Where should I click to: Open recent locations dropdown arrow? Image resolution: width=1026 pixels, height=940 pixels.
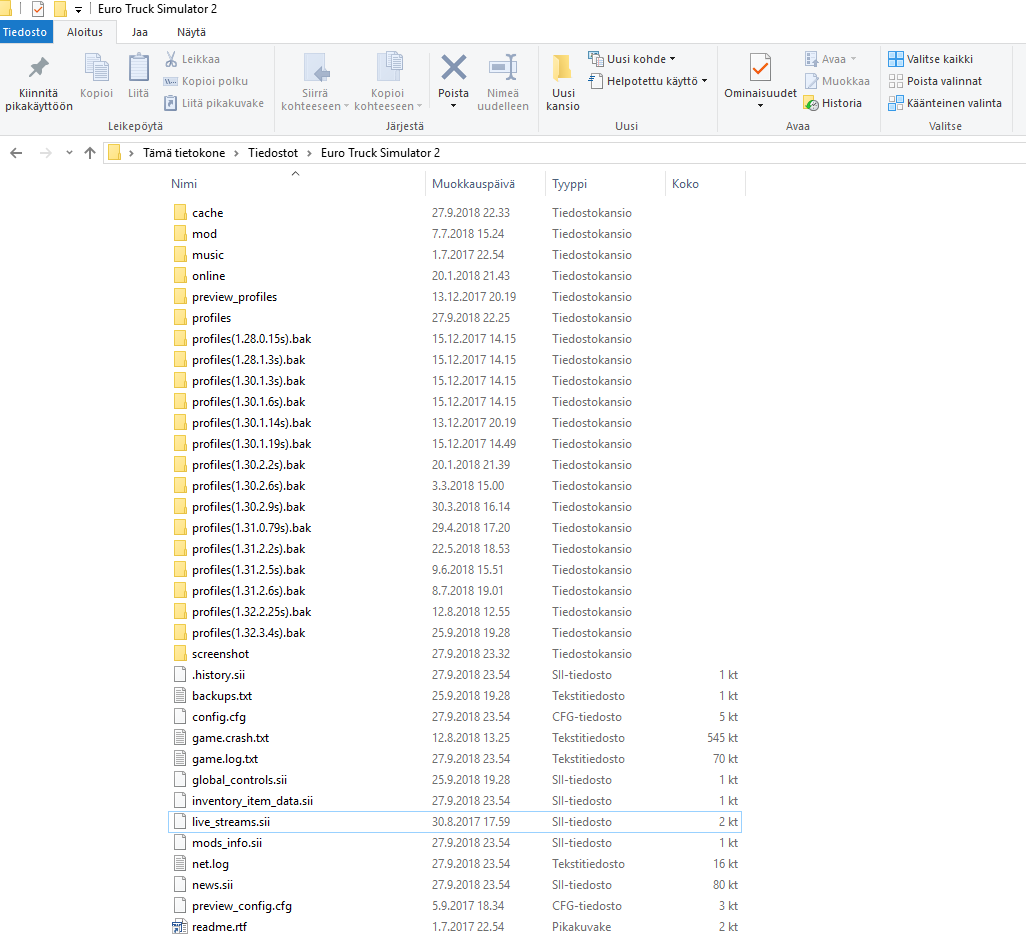point(69,153)
